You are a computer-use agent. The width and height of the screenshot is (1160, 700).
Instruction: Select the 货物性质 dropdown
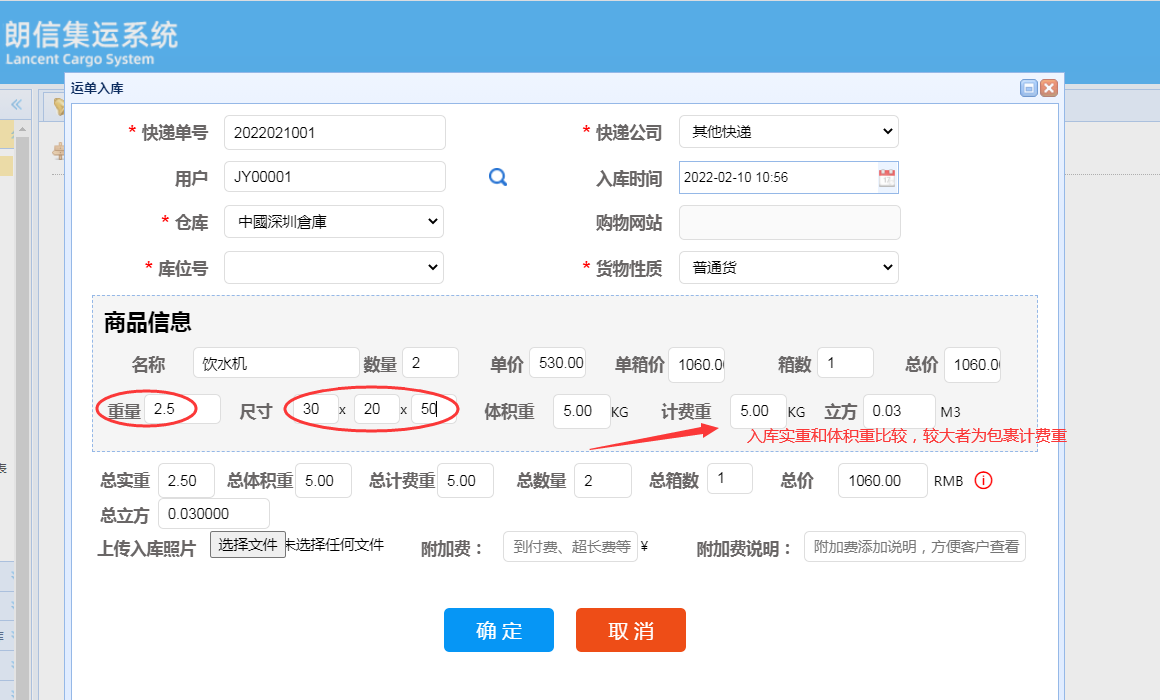click(x=788, y=268)
